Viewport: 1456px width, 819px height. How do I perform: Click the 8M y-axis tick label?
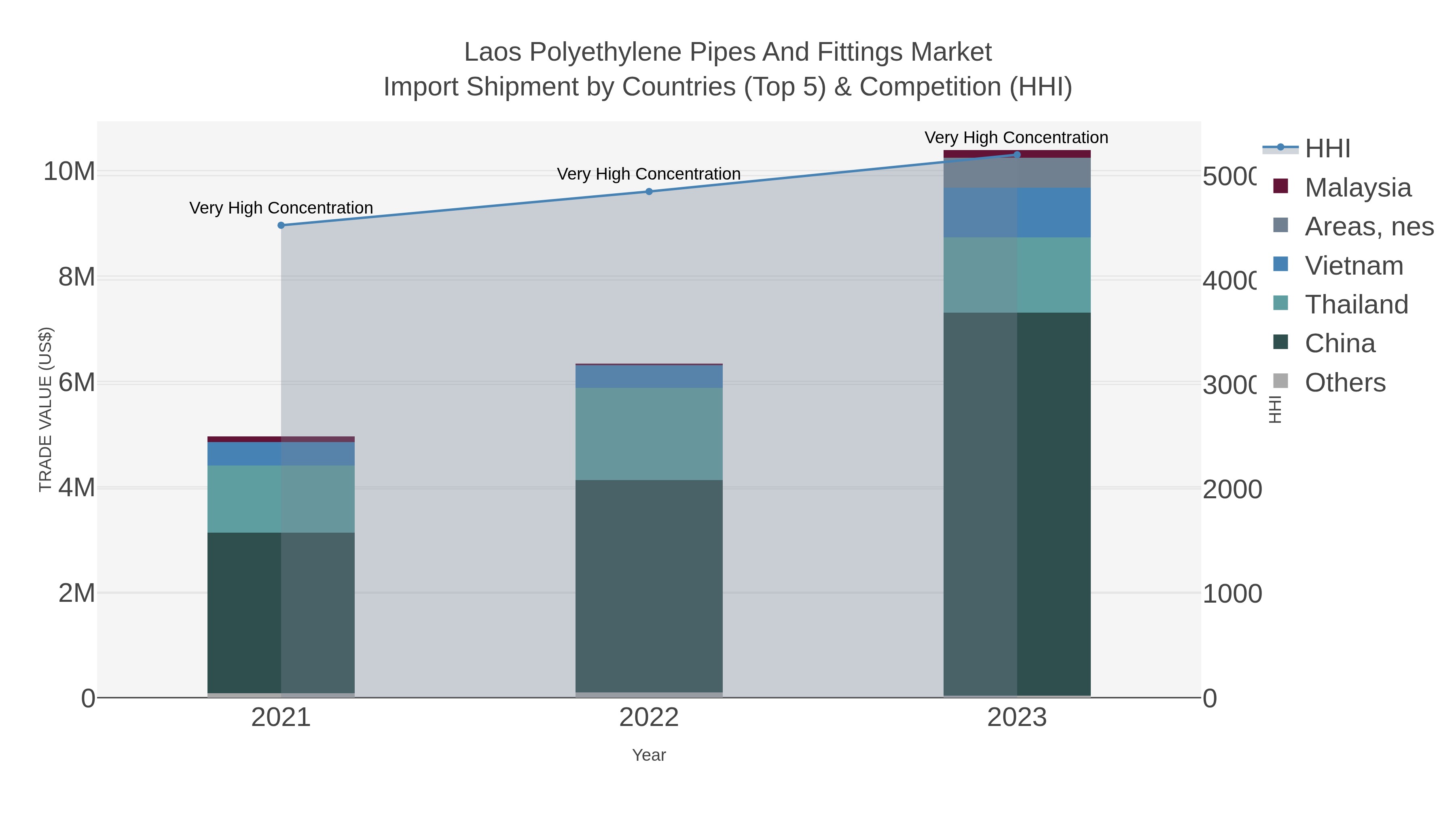(x=77, y=277)
